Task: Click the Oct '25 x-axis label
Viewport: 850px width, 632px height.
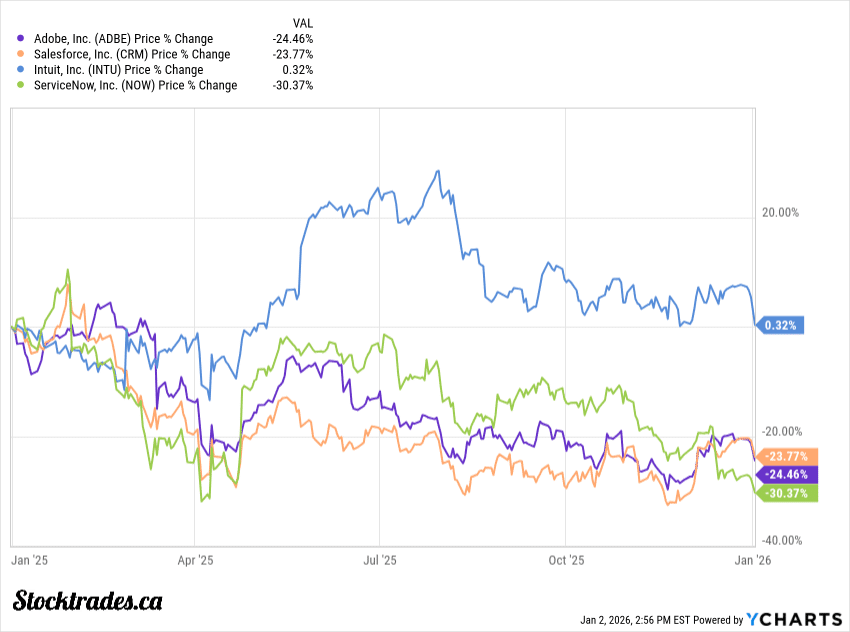Action: pos(566,560)
